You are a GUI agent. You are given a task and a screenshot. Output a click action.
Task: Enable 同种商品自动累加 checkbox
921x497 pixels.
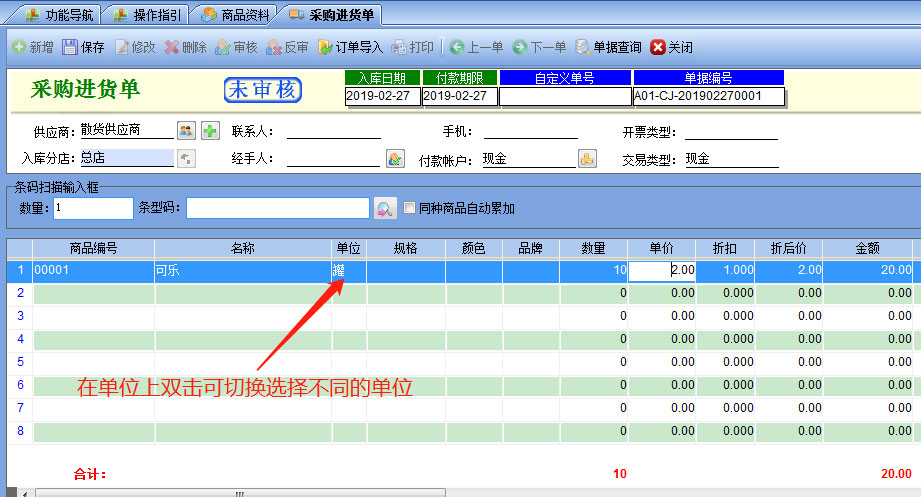point(409,208)
